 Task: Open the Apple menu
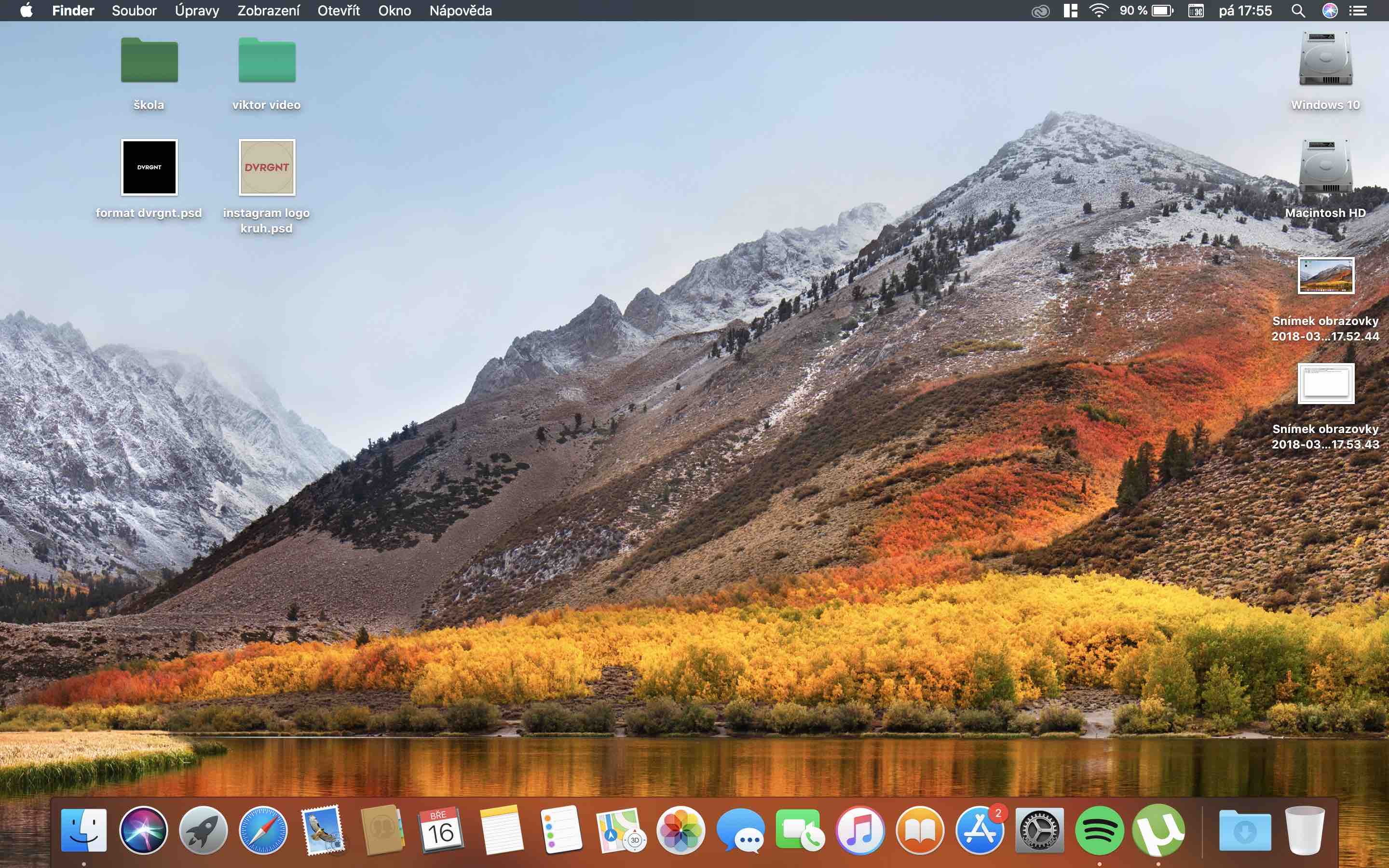click(x=26, y=10)
